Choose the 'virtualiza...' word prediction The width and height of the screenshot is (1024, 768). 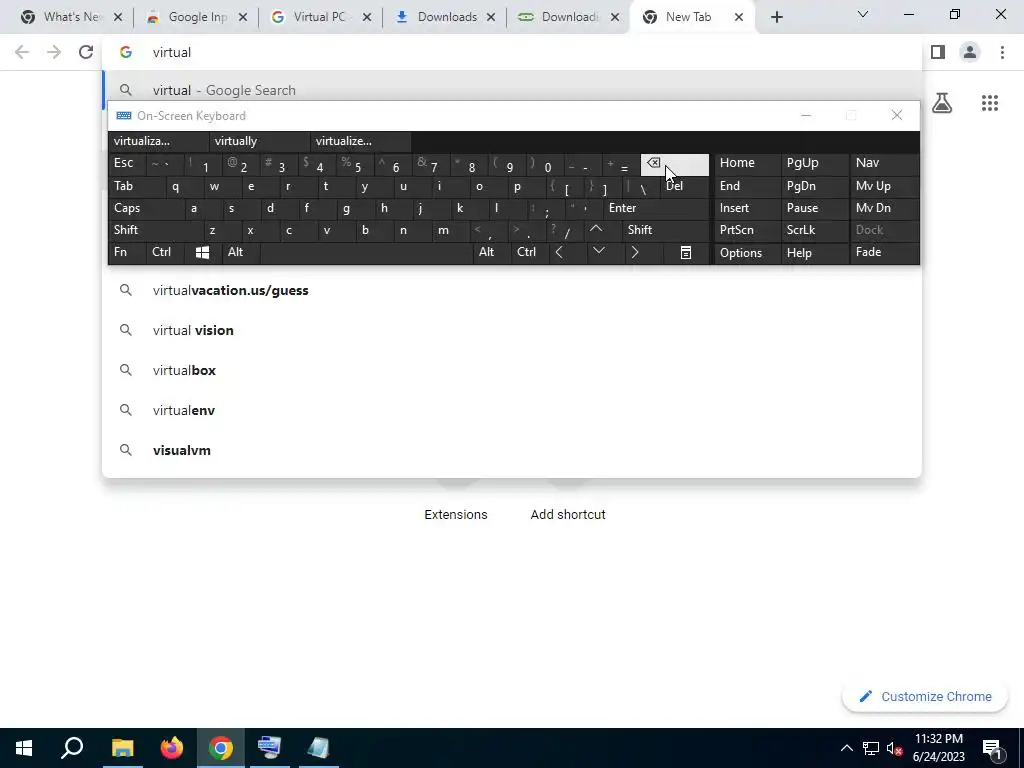(159, 141)
